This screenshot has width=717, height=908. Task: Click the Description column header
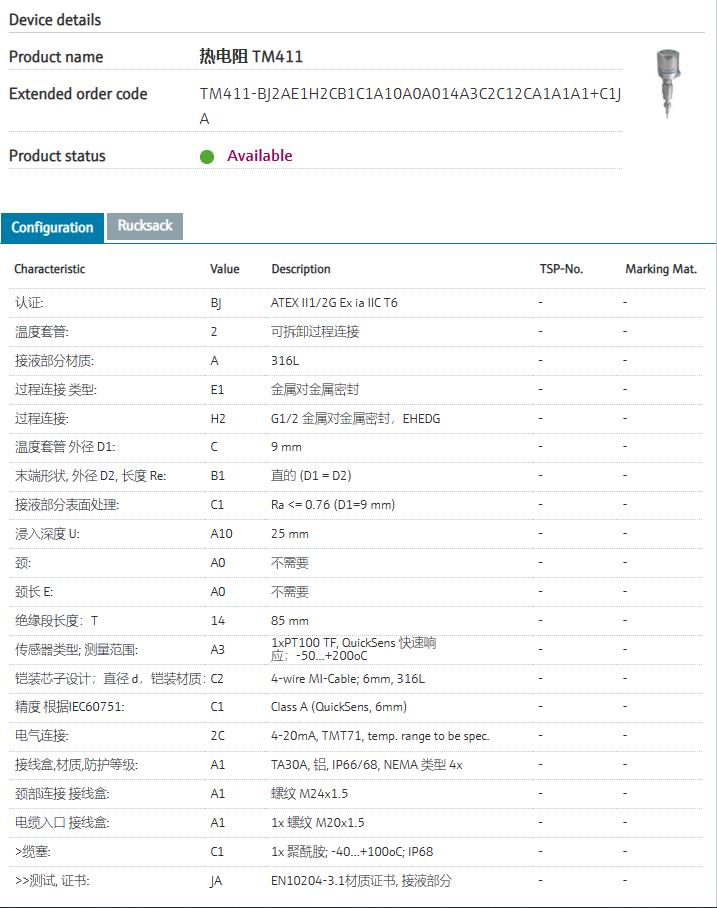pyautogui.click(x=301, y=269)
